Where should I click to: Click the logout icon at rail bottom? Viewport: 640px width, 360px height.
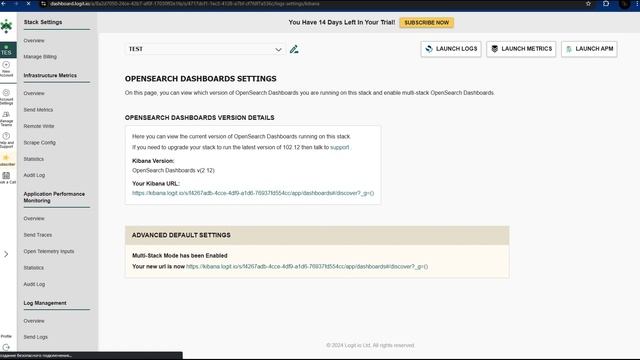pos(6,347)
